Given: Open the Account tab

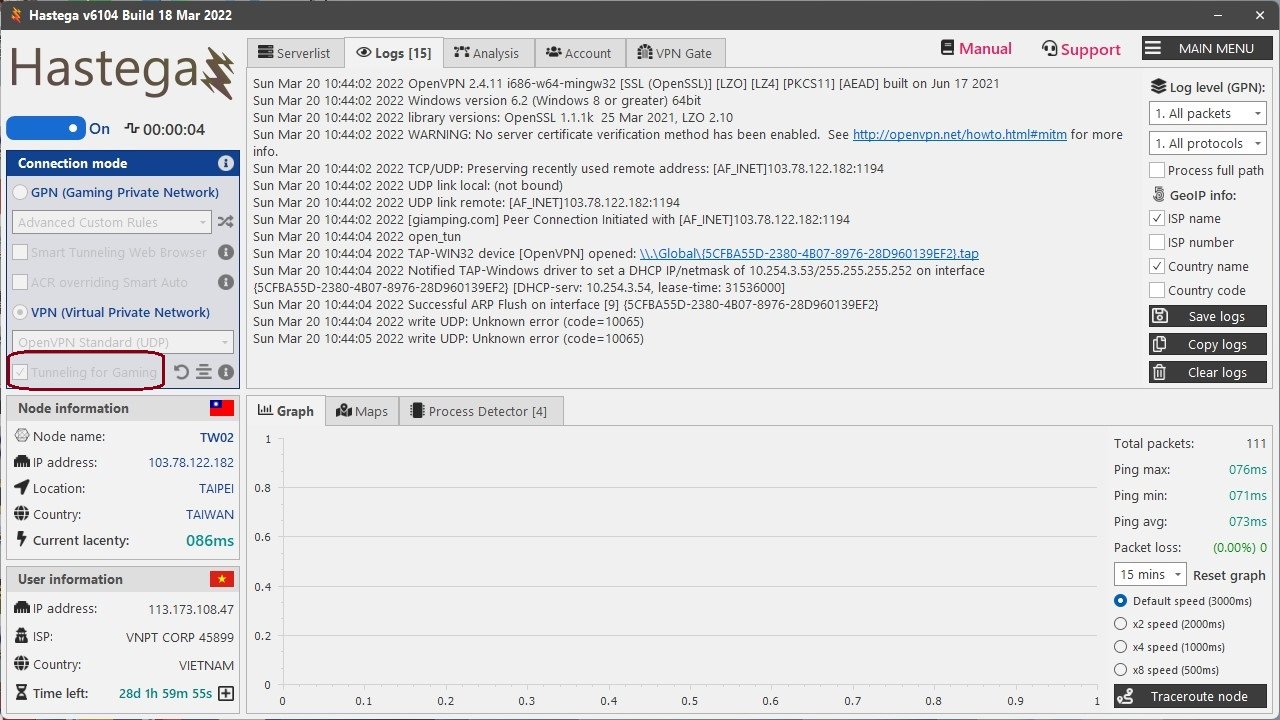Looking at the screenshot, I should 579,53.
